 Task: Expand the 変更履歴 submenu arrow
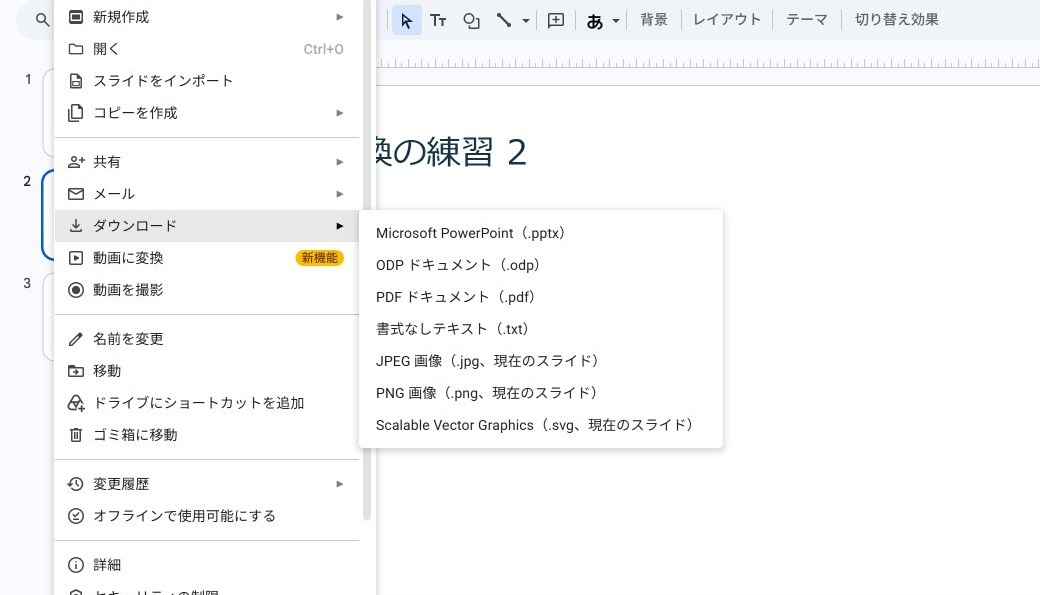pos(340,484)
